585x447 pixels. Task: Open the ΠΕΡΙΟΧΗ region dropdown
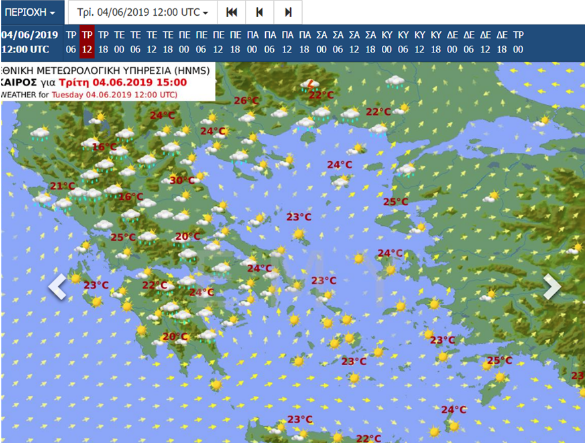point(31,12)
